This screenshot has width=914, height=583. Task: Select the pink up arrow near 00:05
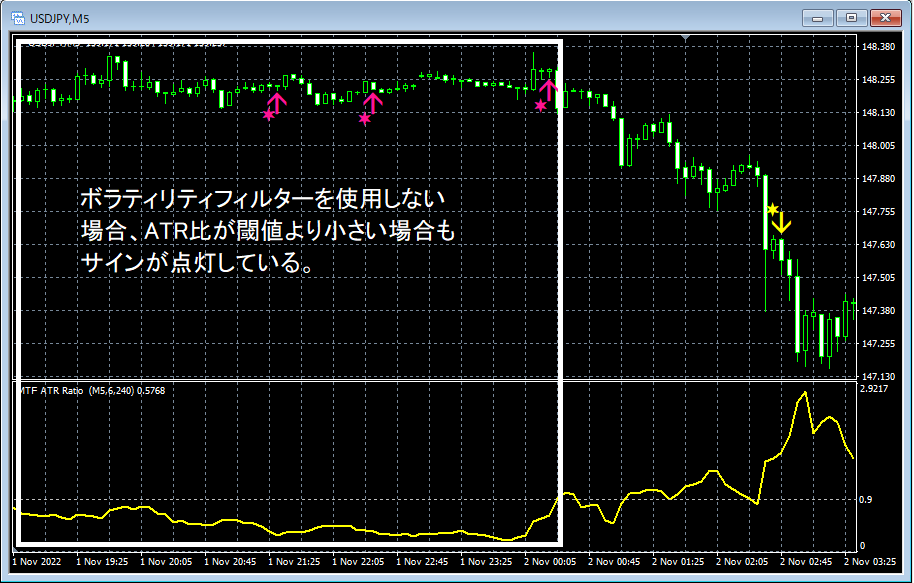tap(549, 90)
